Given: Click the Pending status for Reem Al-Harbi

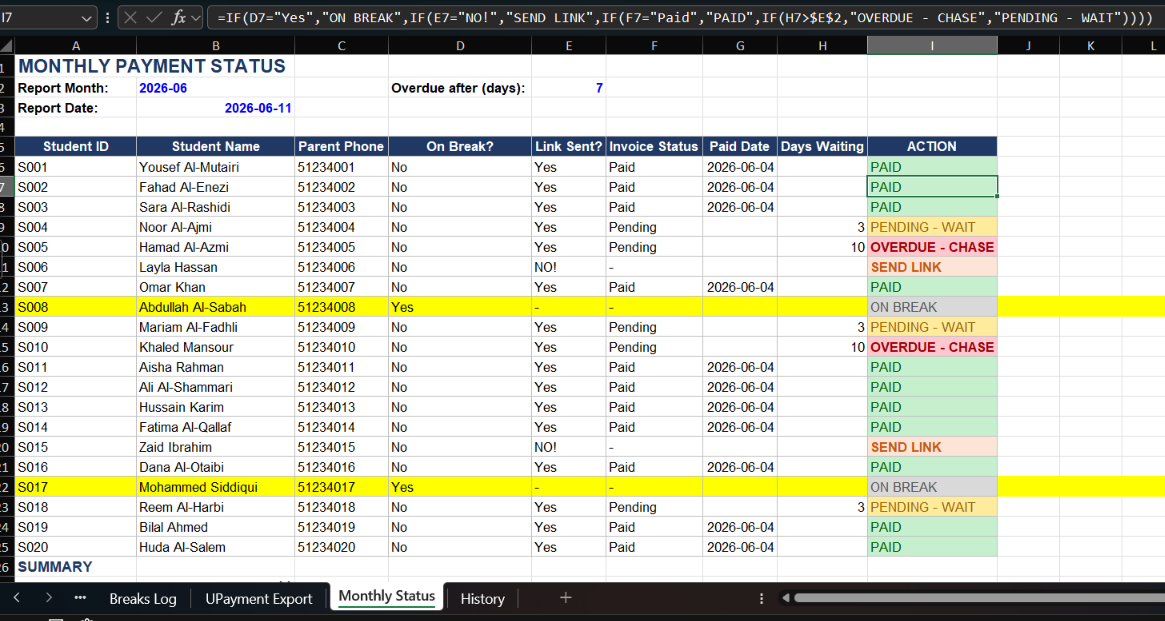Looking at the screenshot, I should [x=654, y=507].
